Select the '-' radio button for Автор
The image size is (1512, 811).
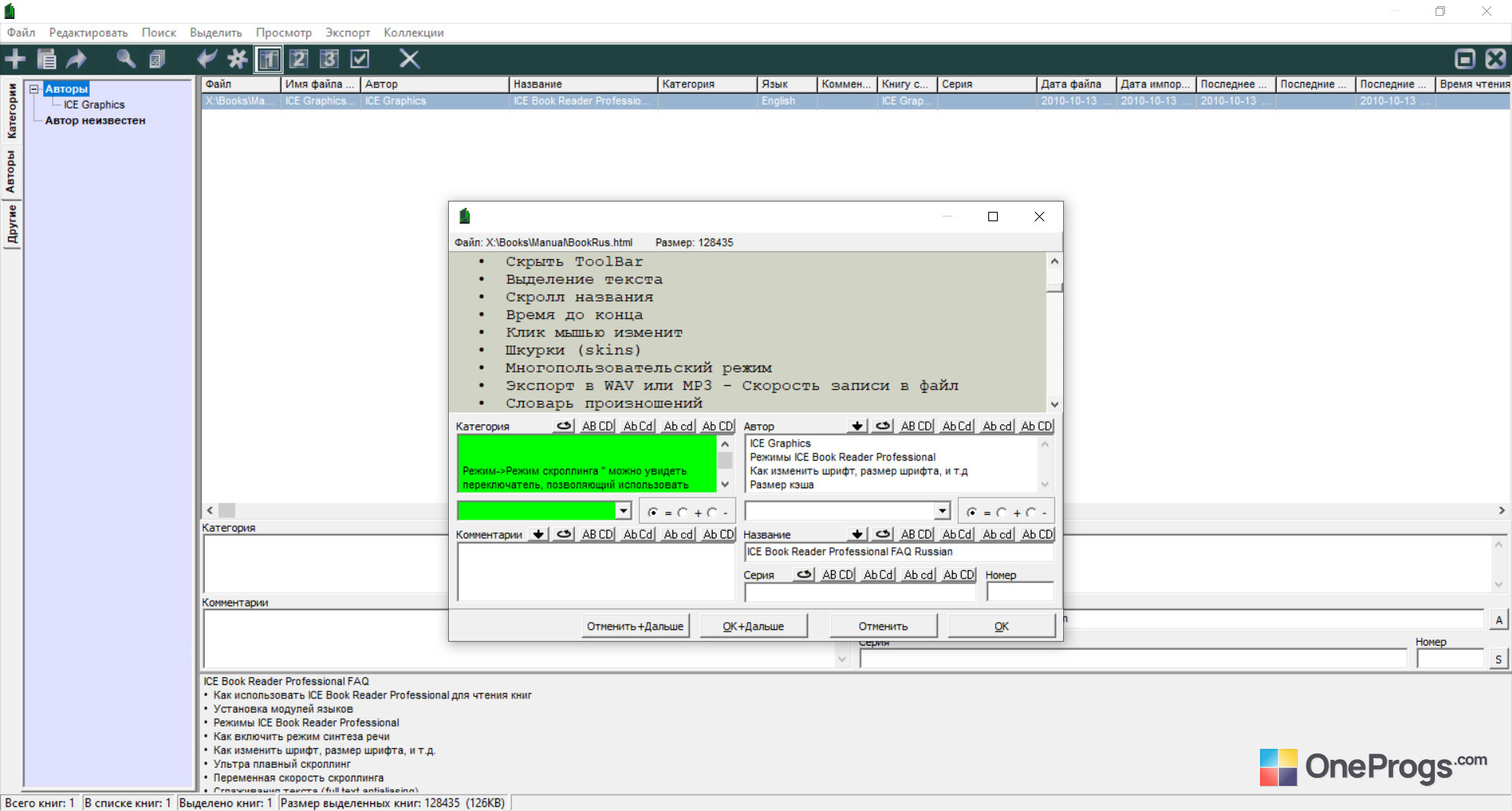click(x=1030, y=513)
